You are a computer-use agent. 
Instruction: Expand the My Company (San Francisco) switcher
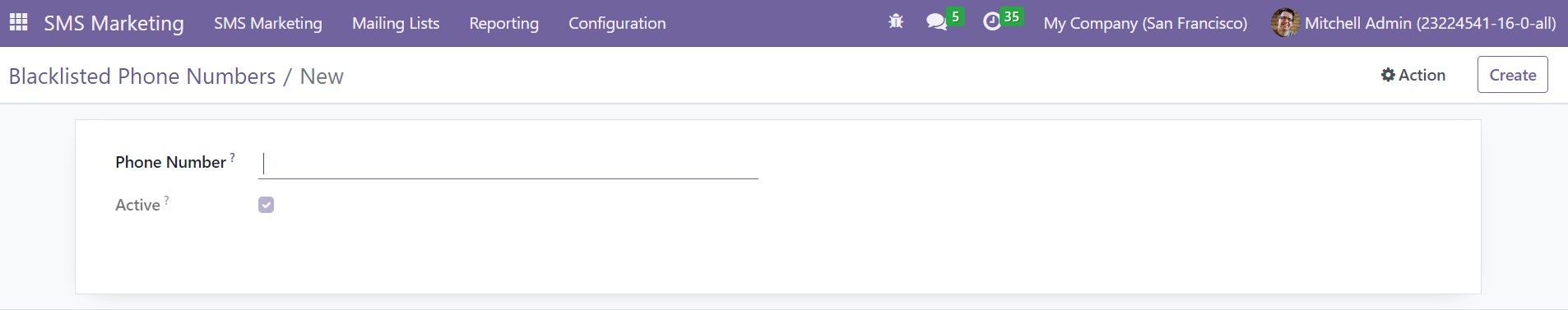pos(1145,23)
